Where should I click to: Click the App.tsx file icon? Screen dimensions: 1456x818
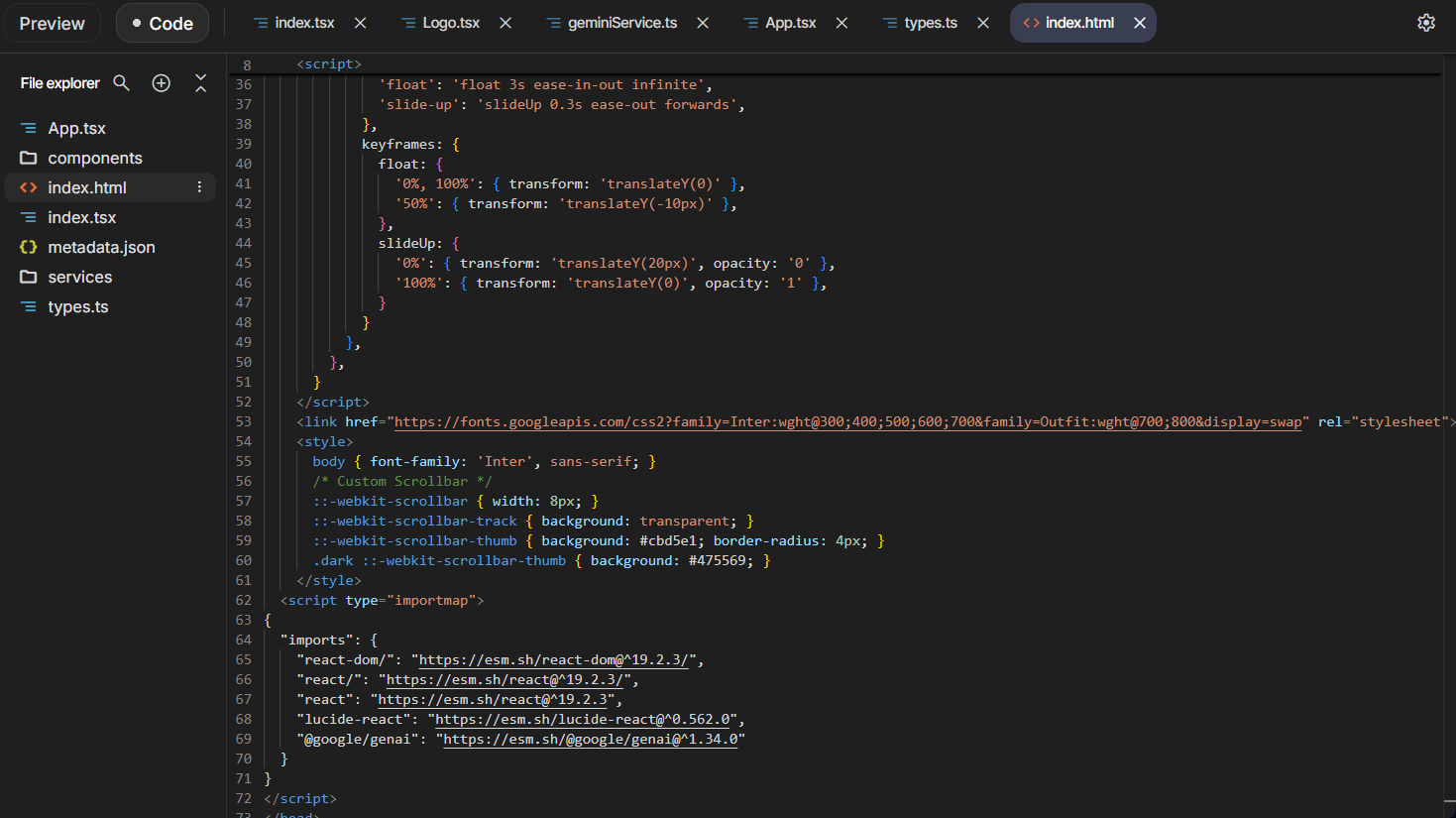(29, 128)
